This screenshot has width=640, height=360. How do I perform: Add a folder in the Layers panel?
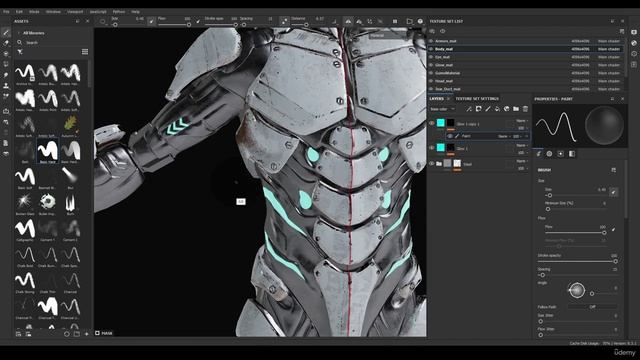point(516,109)
